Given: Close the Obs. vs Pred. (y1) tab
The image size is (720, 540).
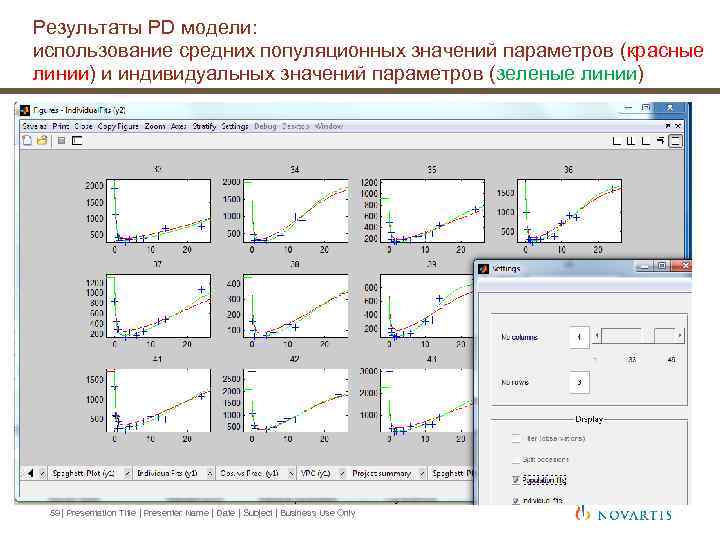Looking at the screenshot, I should pos(291,473).
